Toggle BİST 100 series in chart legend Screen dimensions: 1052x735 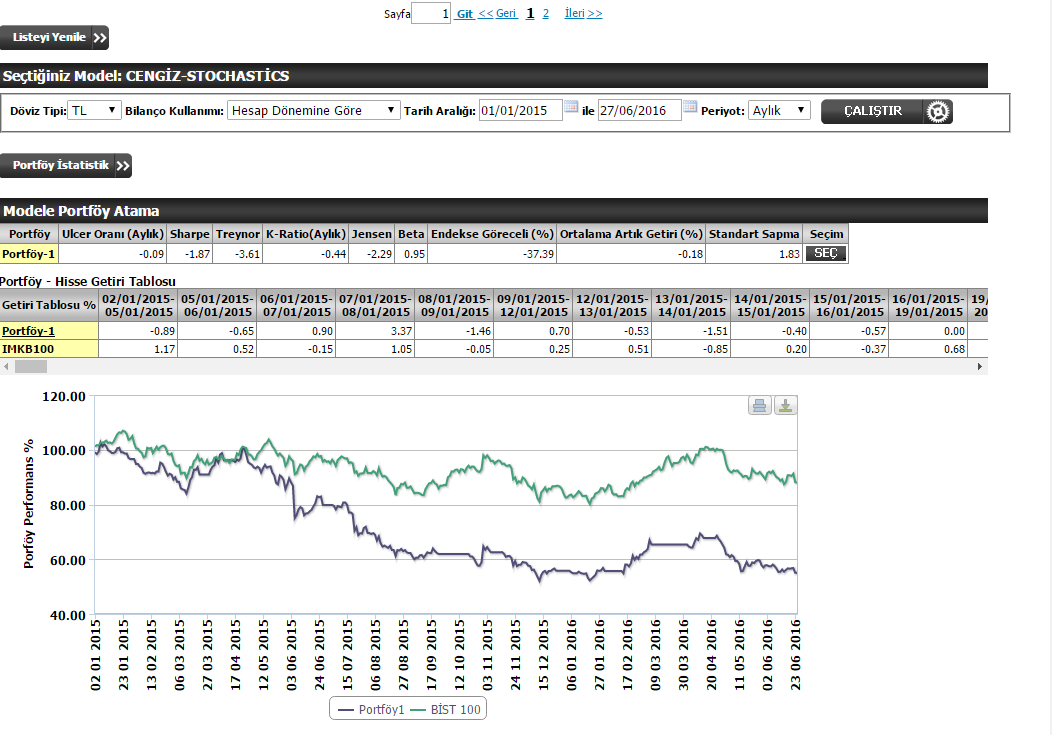[x=445, y=710]
